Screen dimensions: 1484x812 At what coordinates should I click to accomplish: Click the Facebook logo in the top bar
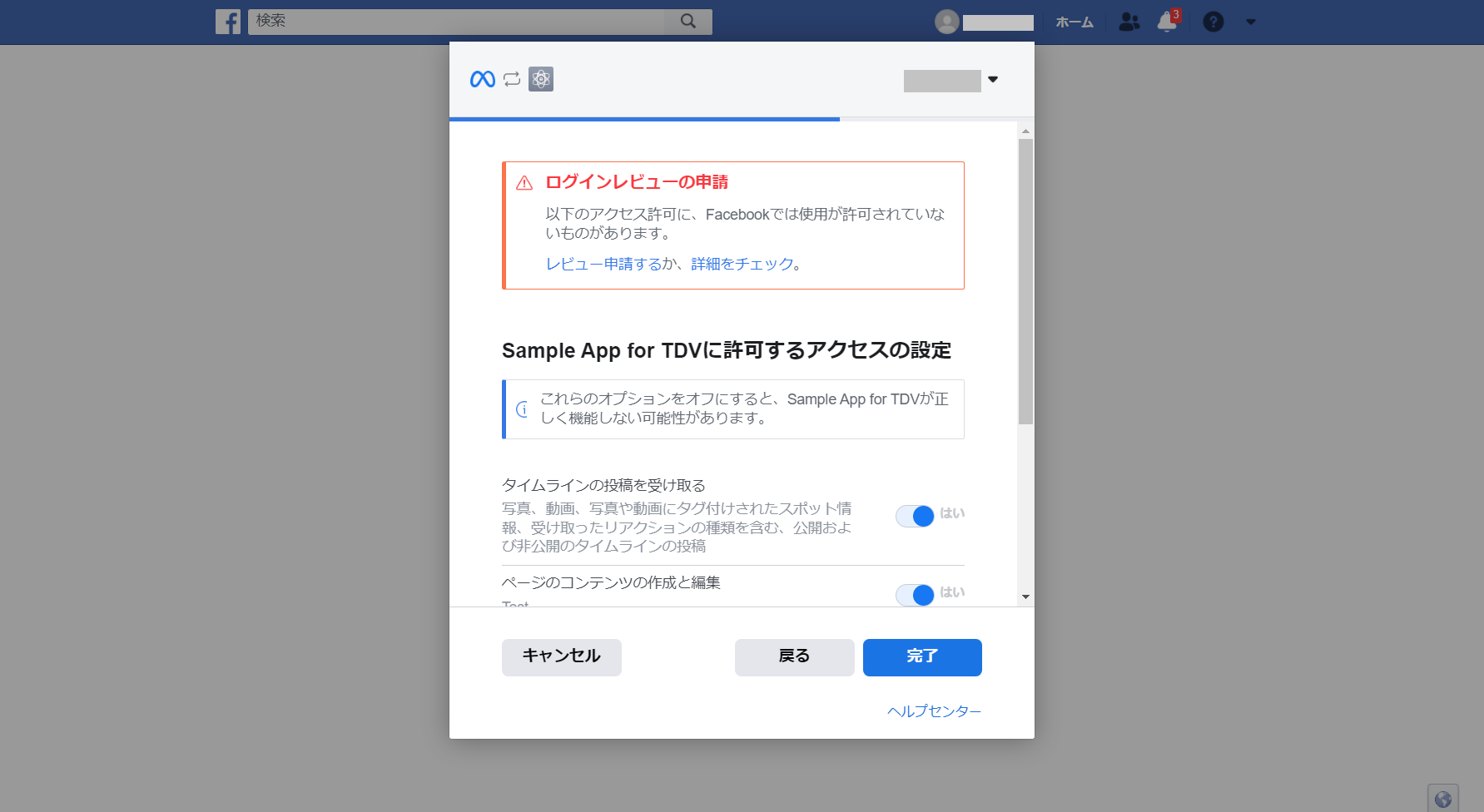227,22
